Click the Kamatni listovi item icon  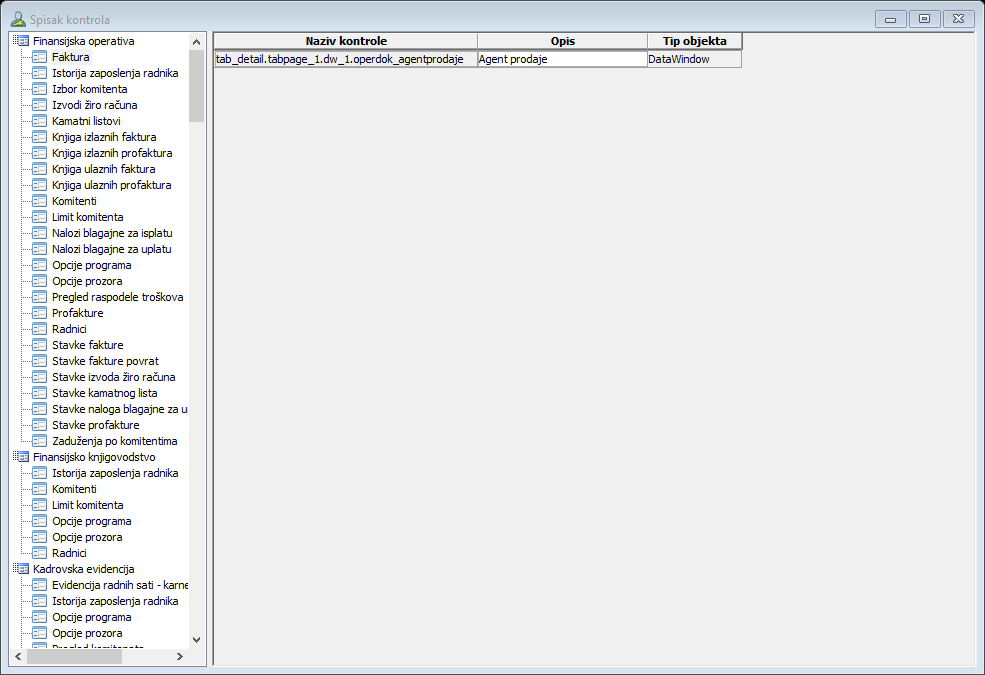pos(40,121)
